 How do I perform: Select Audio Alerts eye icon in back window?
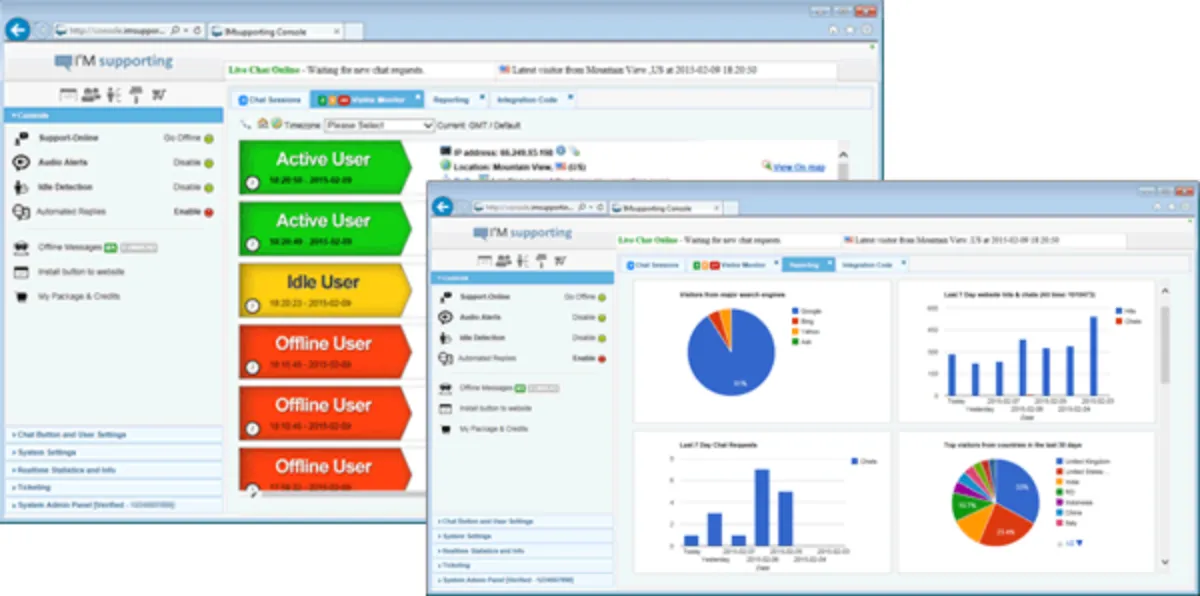point(21,162)
